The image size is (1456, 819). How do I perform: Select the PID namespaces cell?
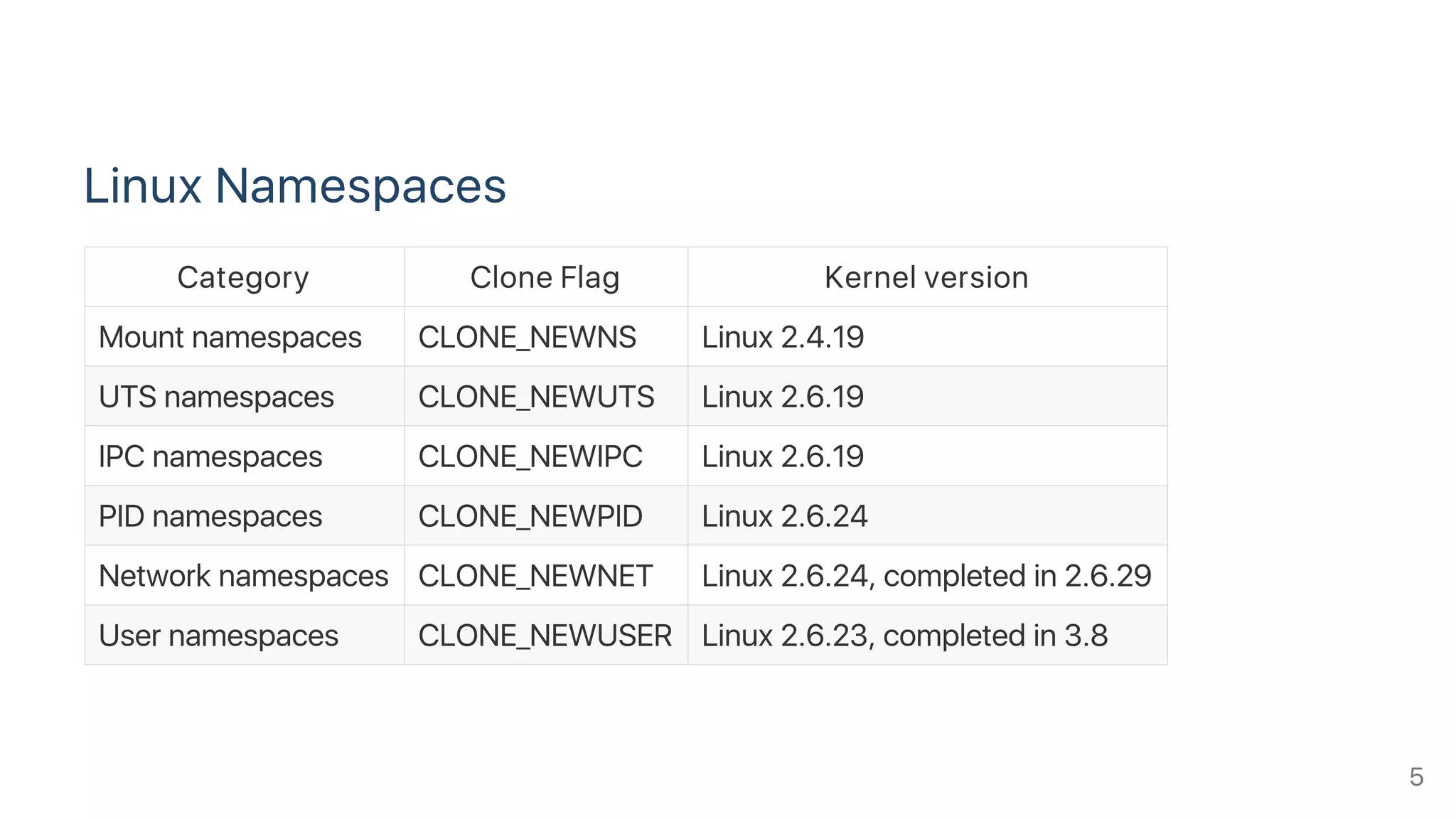(x=210, y=516)
